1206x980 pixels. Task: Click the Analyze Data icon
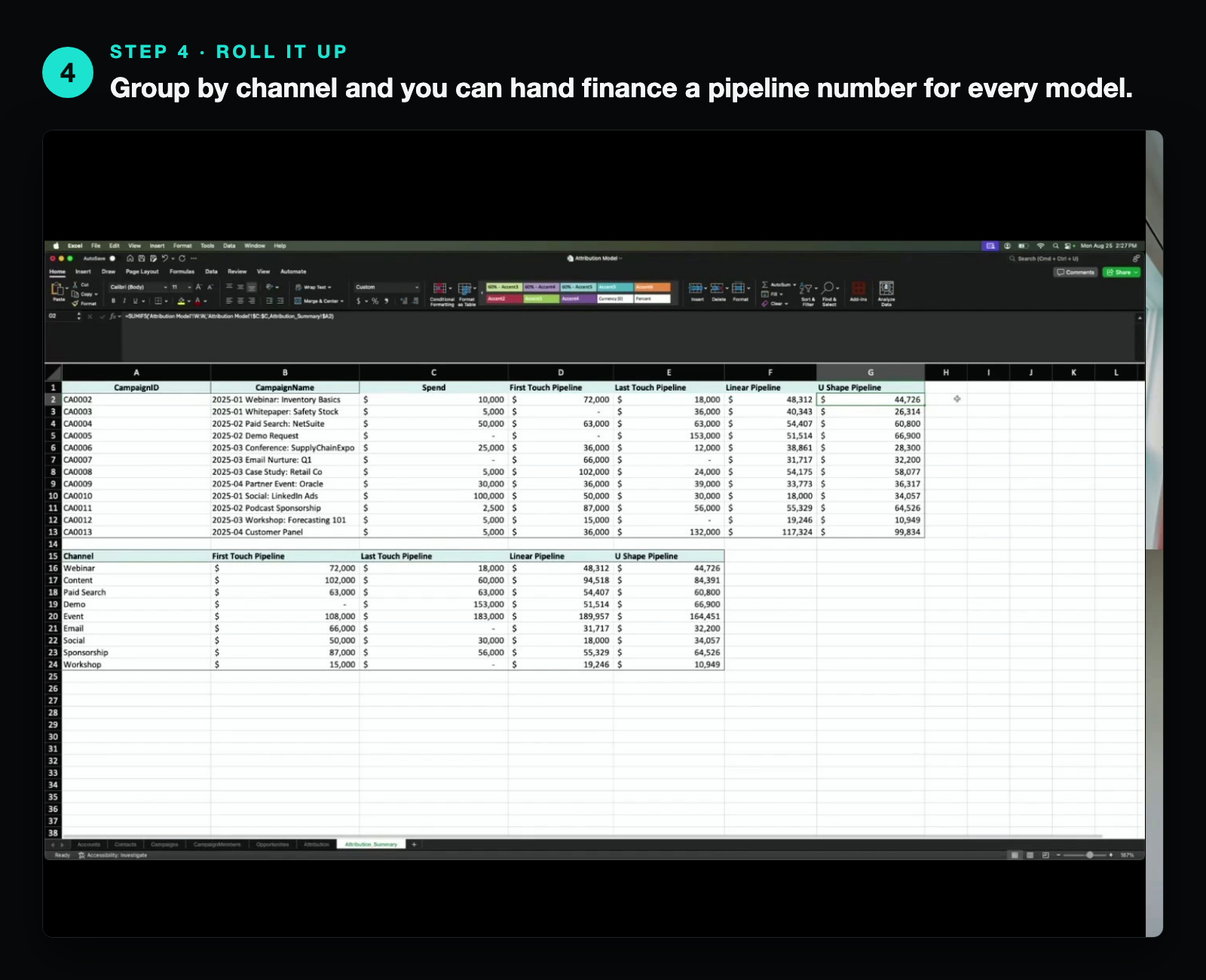pos(886,289)
